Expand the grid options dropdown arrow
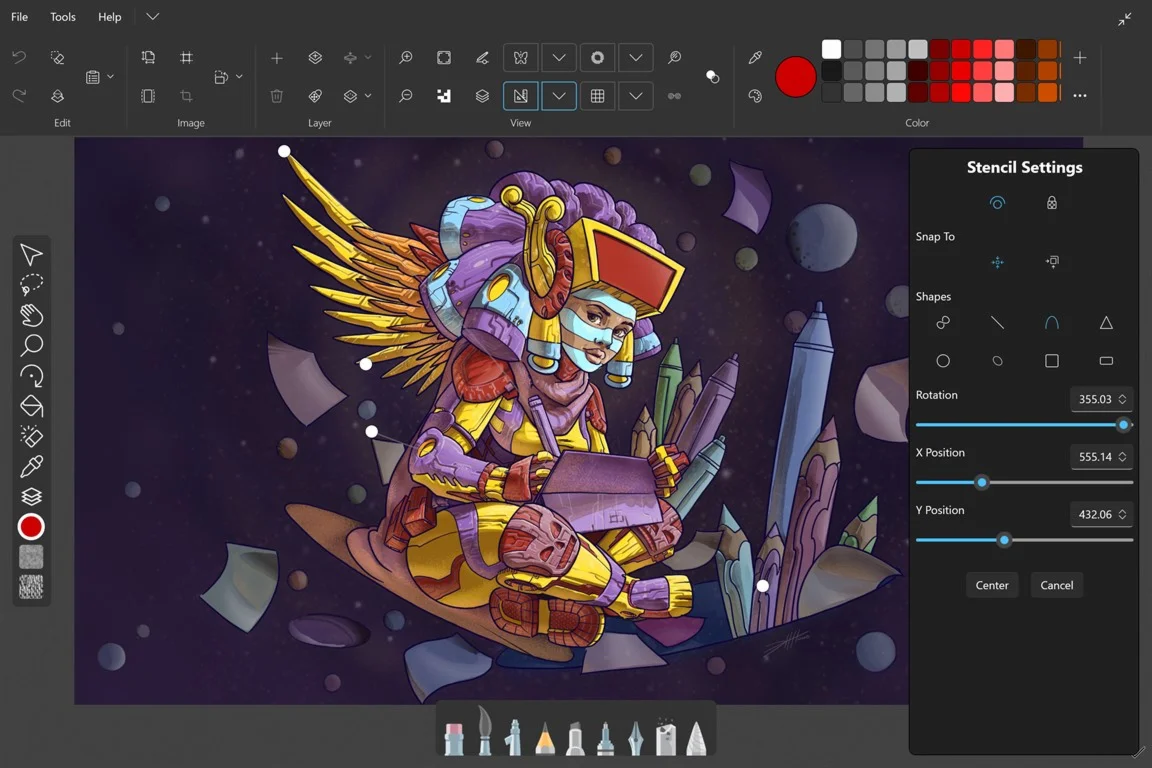 point(636,96)
